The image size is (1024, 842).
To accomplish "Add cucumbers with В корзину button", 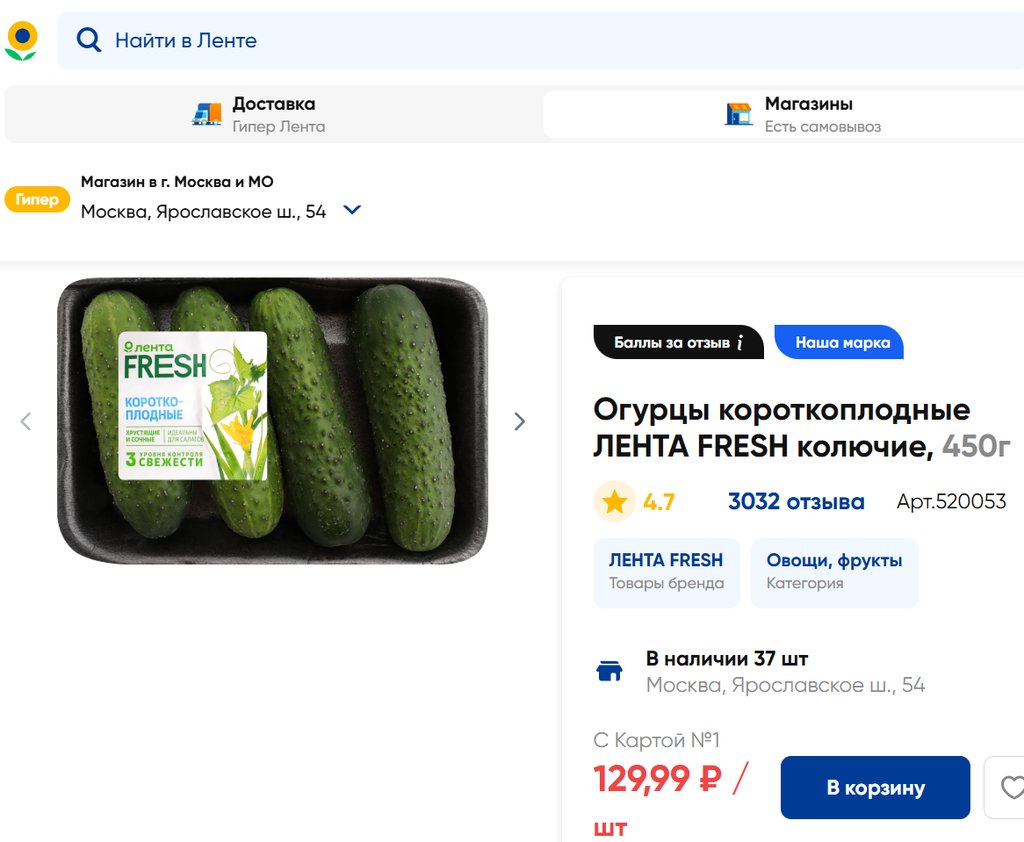I will [875, 787].
